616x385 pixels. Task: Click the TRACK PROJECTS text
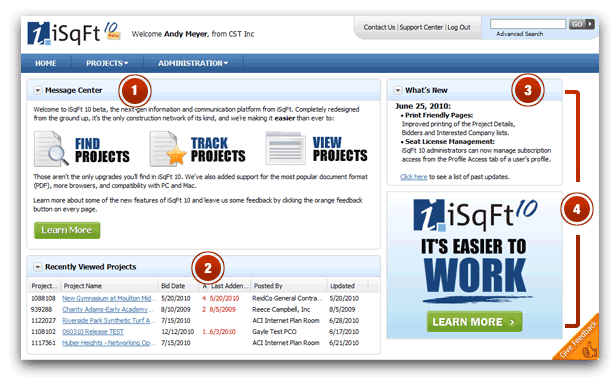coord(218,150)
